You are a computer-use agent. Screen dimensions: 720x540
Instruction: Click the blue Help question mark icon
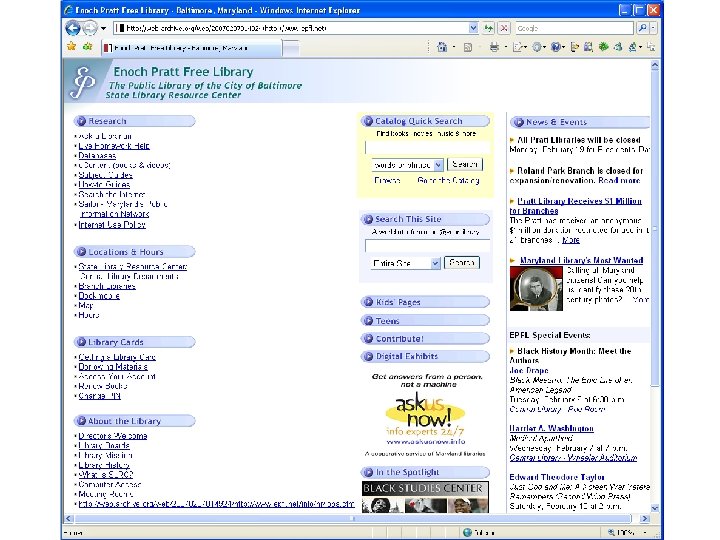click(555, 47)
